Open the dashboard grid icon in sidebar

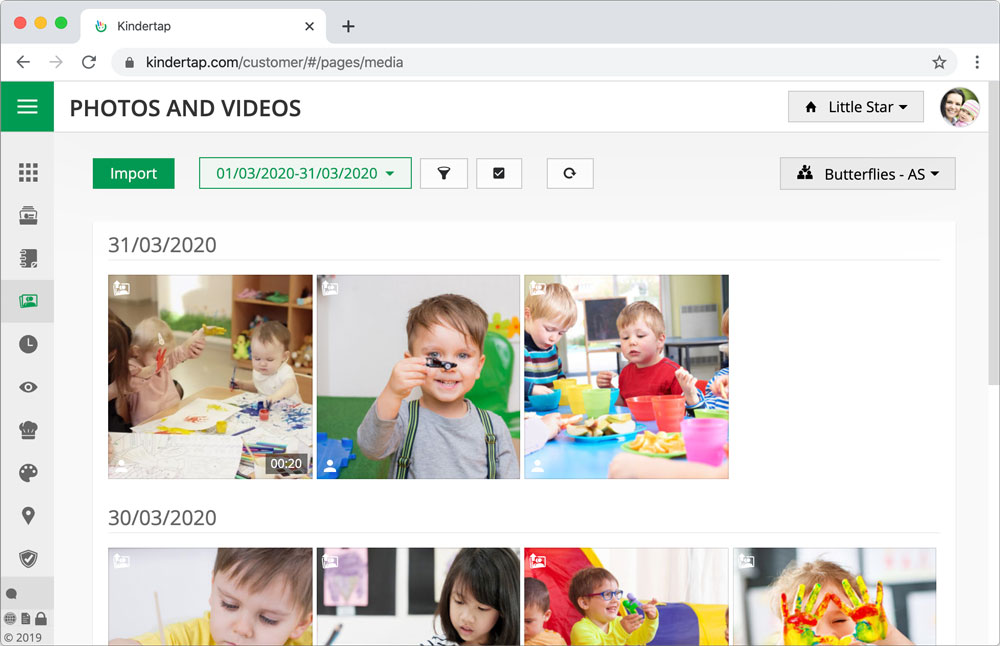[28, 173]
